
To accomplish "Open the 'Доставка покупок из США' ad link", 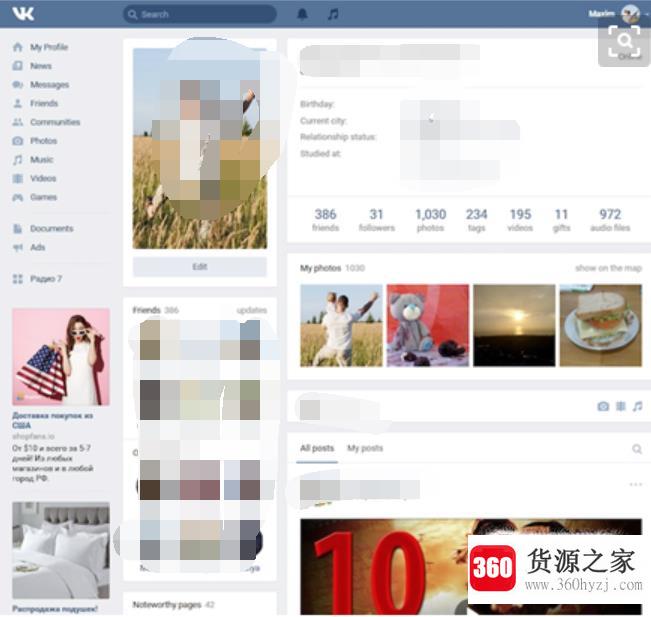I will 52,420.
